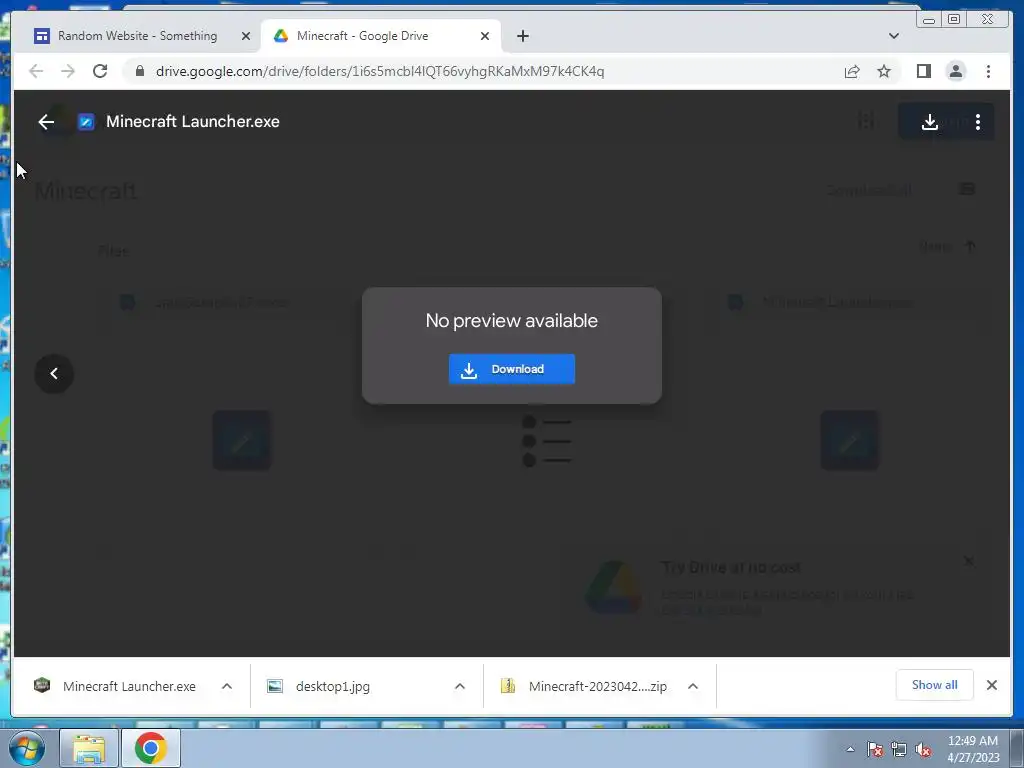Click the back arrow beside Minecraft Launcher.exe title
Screen dimensions: 1024x768
(x=46, y=122)
